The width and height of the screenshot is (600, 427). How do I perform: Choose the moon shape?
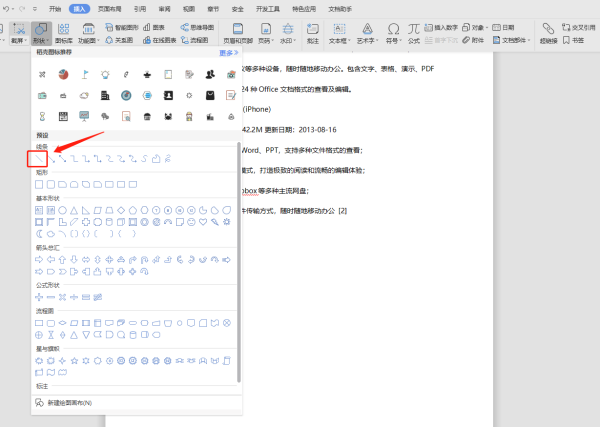39,234
